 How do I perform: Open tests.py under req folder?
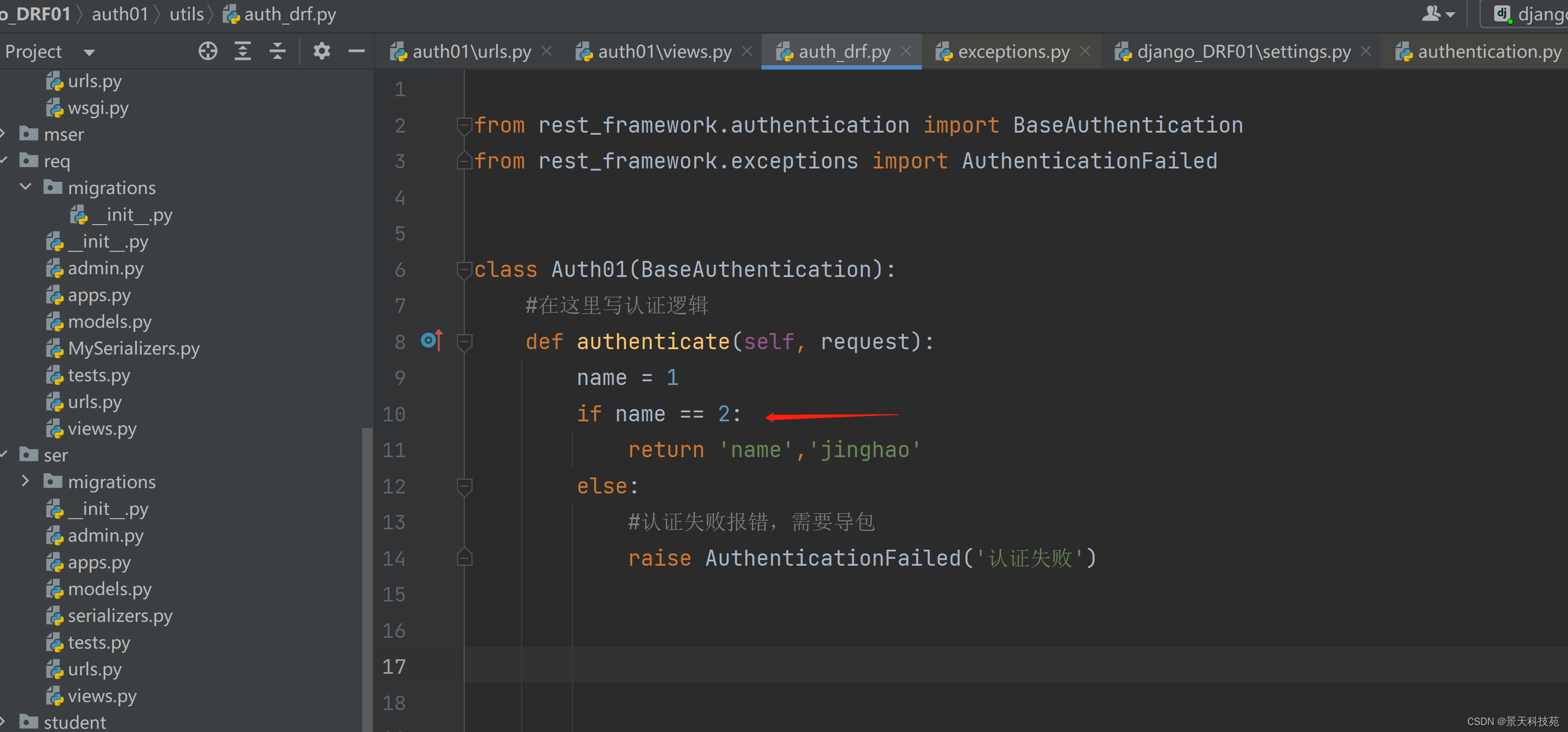pyautogui.click(x=98, y=375)
